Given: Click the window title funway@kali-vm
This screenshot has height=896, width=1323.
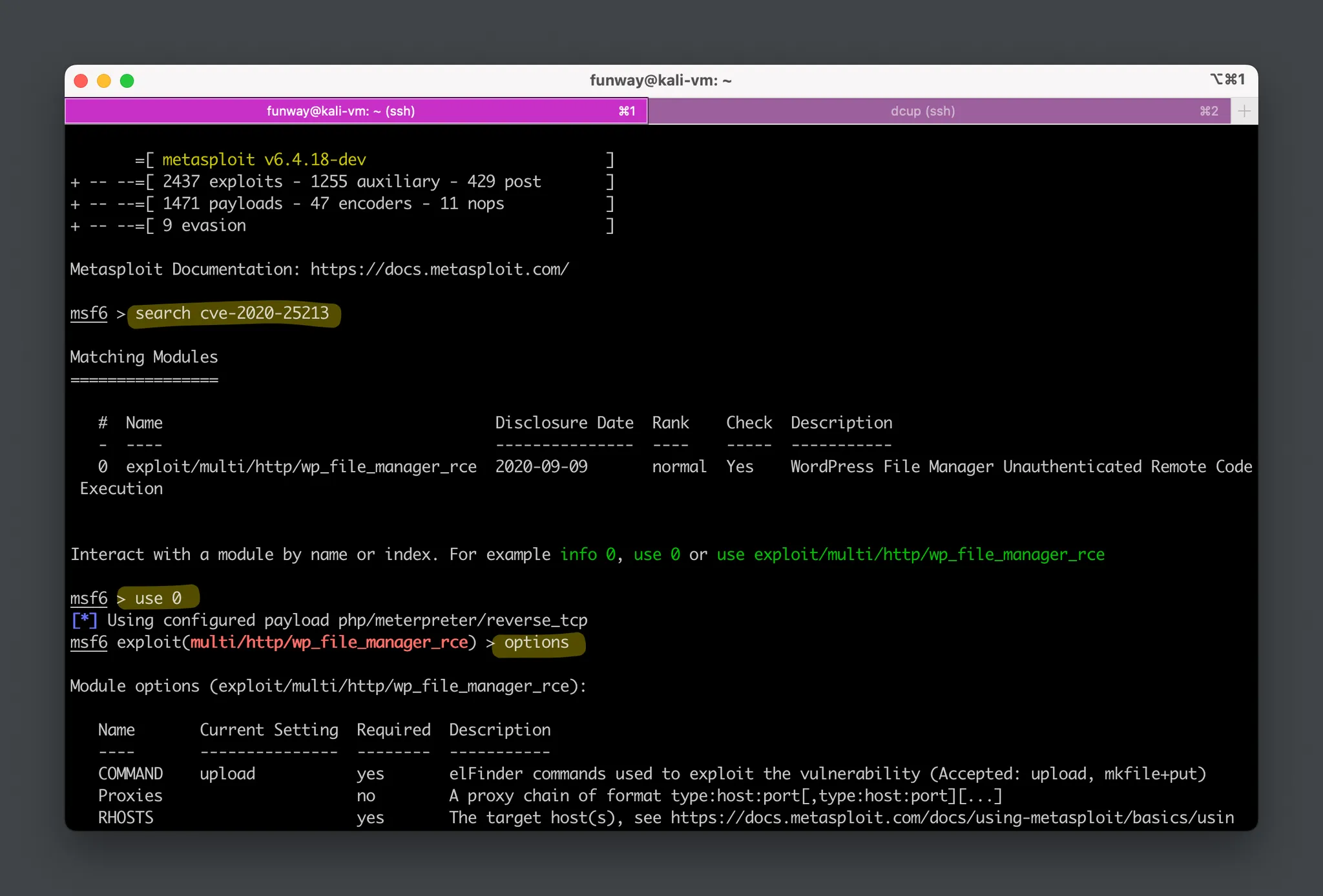Looking at the screenshot, I should pyautogui.click(x=660, y=81).
